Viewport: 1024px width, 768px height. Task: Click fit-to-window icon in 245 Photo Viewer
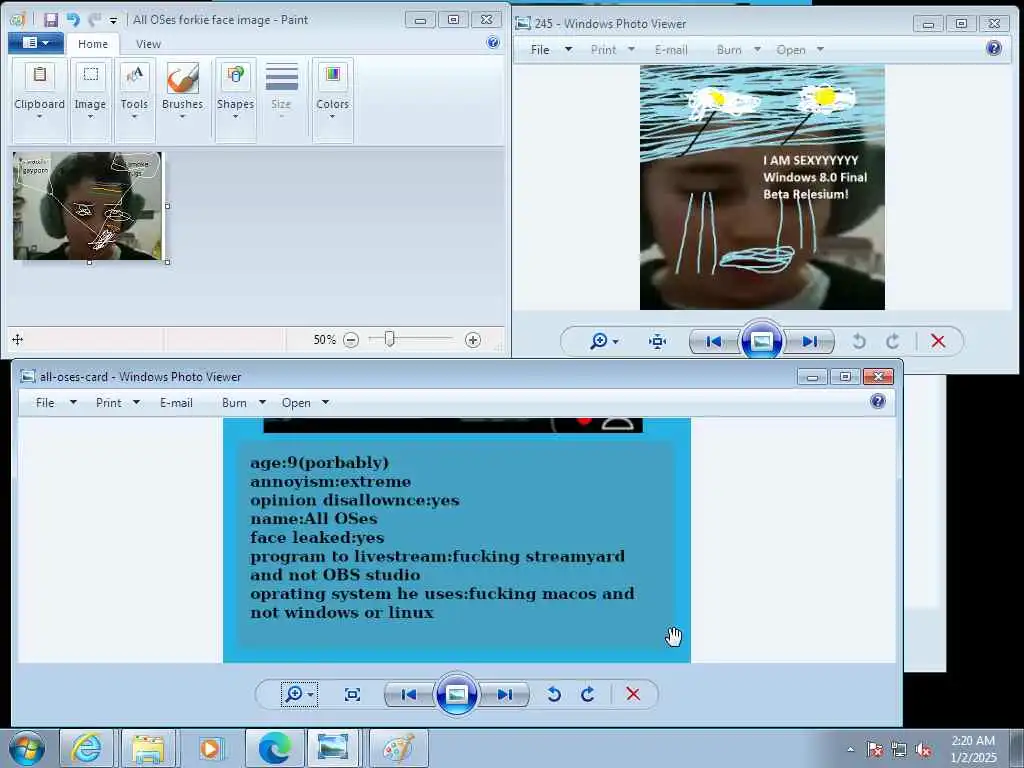click(x=657, y=341)
